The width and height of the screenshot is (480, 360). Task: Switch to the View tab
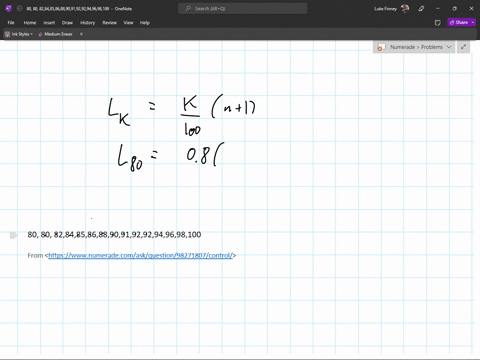click(128, 23)
